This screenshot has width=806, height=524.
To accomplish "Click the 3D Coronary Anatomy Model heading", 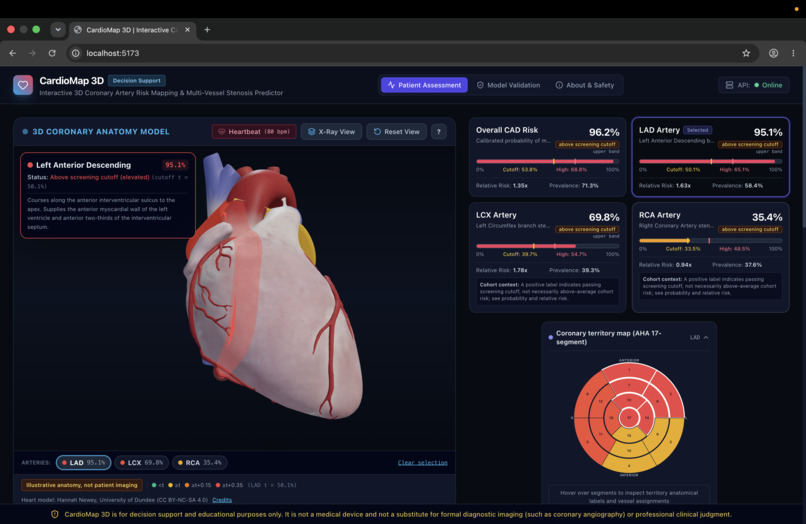I will tap(101, 132).
